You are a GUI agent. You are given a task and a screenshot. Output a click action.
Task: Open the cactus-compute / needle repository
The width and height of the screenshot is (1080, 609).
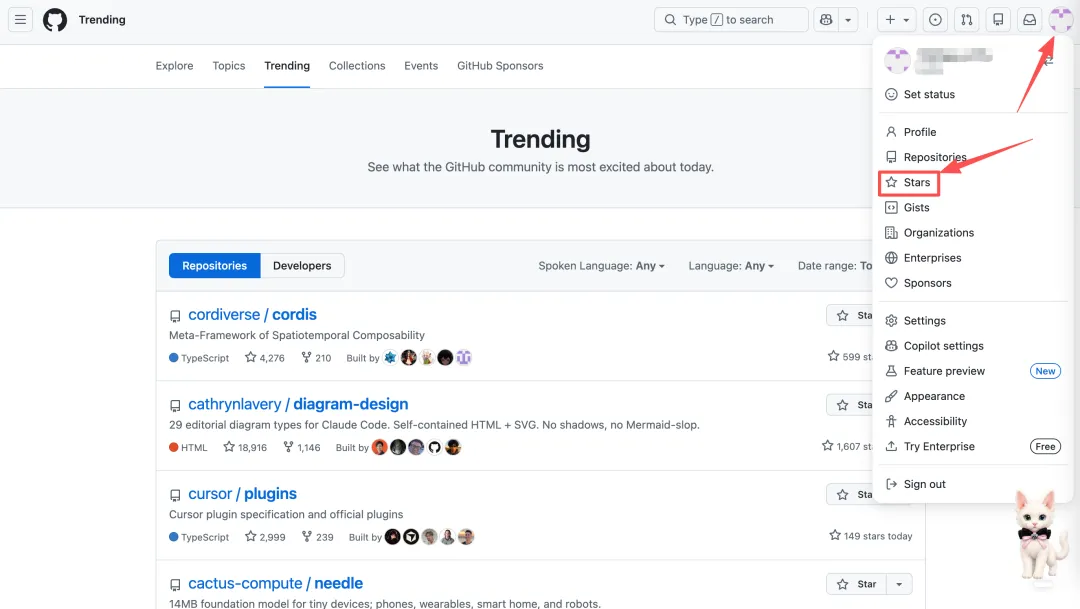tap(276, 583)
